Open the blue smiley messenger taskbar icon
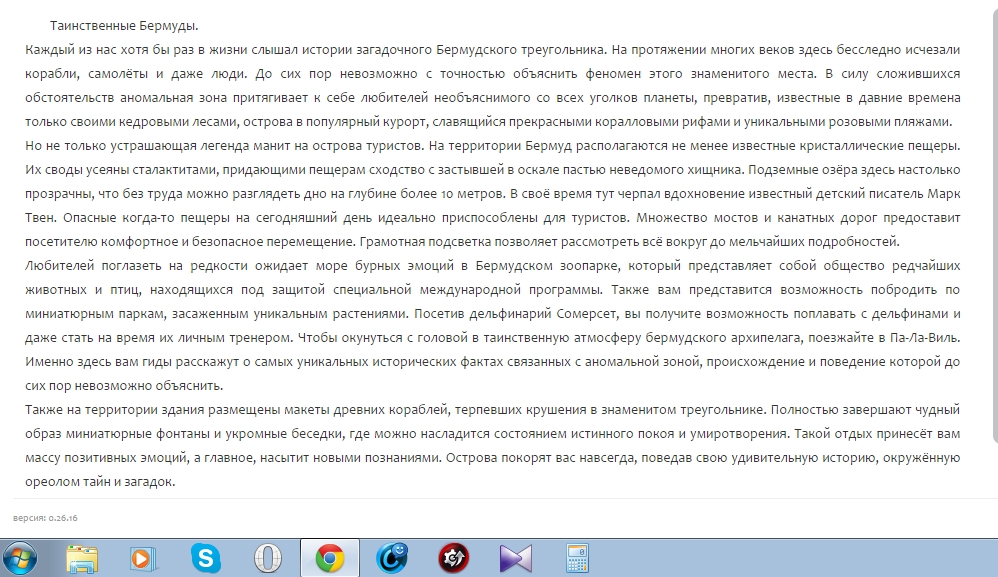The width and height of the screenshot is (998, 577). 391,559
